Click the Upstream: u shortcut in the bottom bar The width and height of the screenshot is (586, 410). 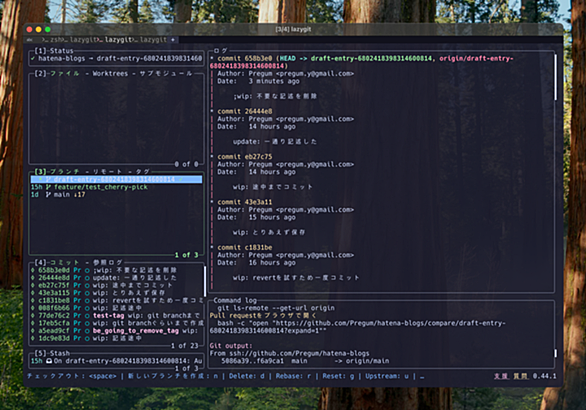tap(387, 376)
